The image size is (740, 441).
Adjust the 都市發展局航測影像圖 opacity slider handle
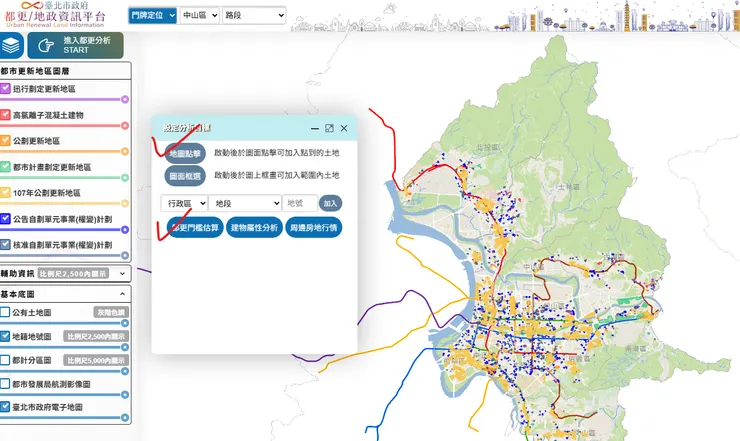125,394
